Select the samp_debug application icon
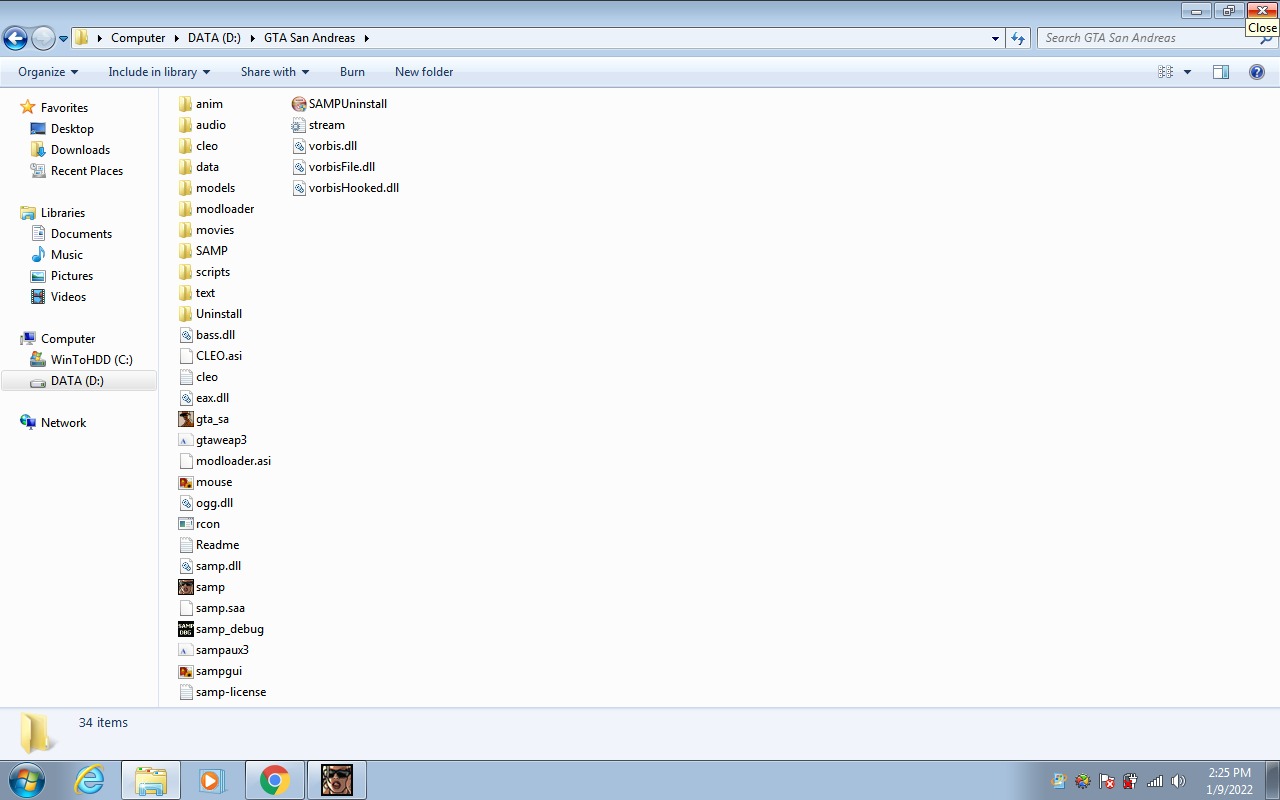1280x800 pixels. pos(185,629)
